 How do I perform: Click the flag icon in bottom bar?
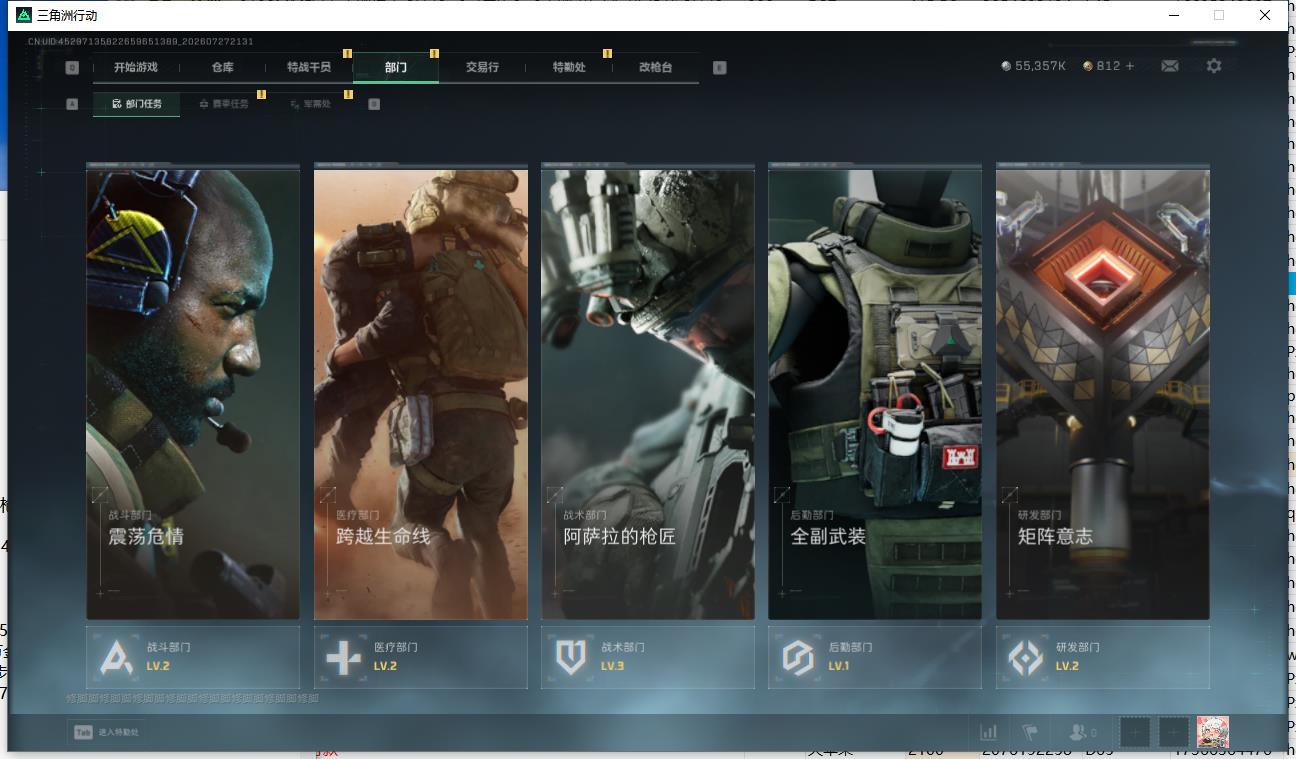pyautogui.click(x=1030, y=732)
